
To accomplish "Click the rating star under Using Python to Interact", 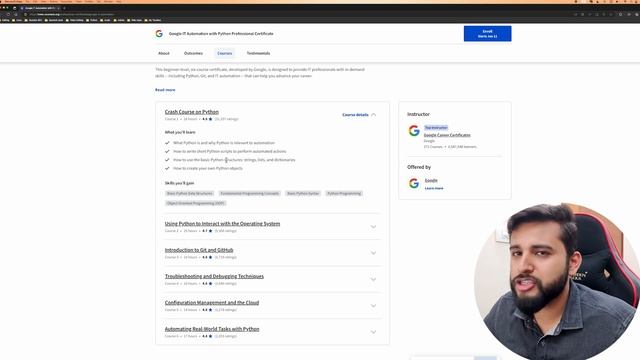I will pos(211,231).
